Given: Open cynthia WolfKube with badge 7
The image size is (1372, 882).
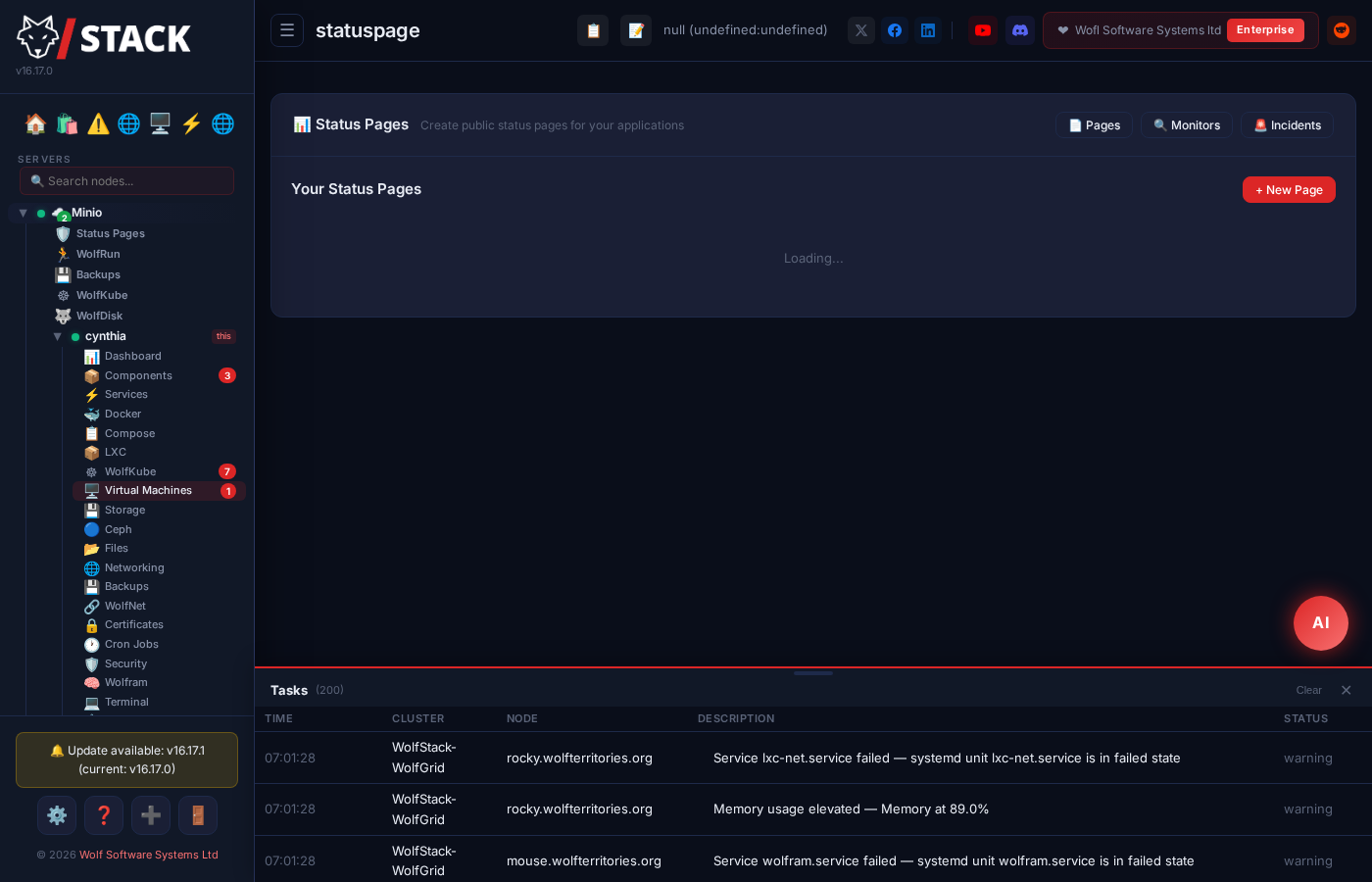Looking at the screenshot, I should point(129,471).
